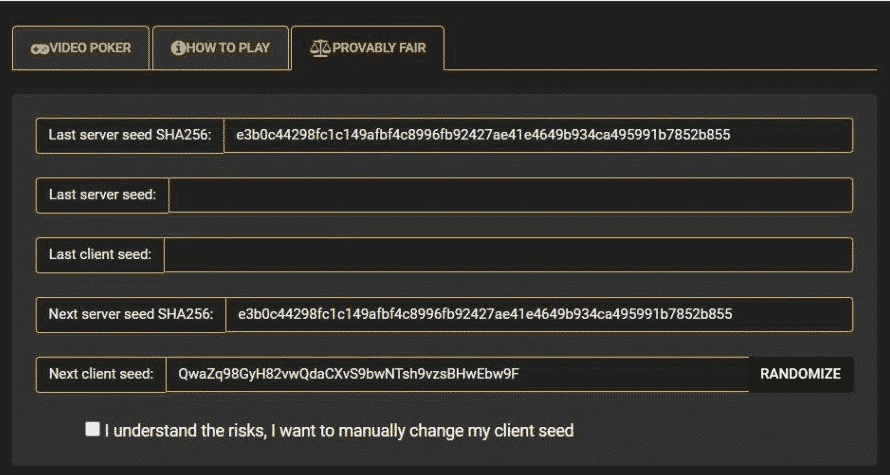
Task: Click the Next server seed SHA256 hash field
Action: [x=538, y=314]
